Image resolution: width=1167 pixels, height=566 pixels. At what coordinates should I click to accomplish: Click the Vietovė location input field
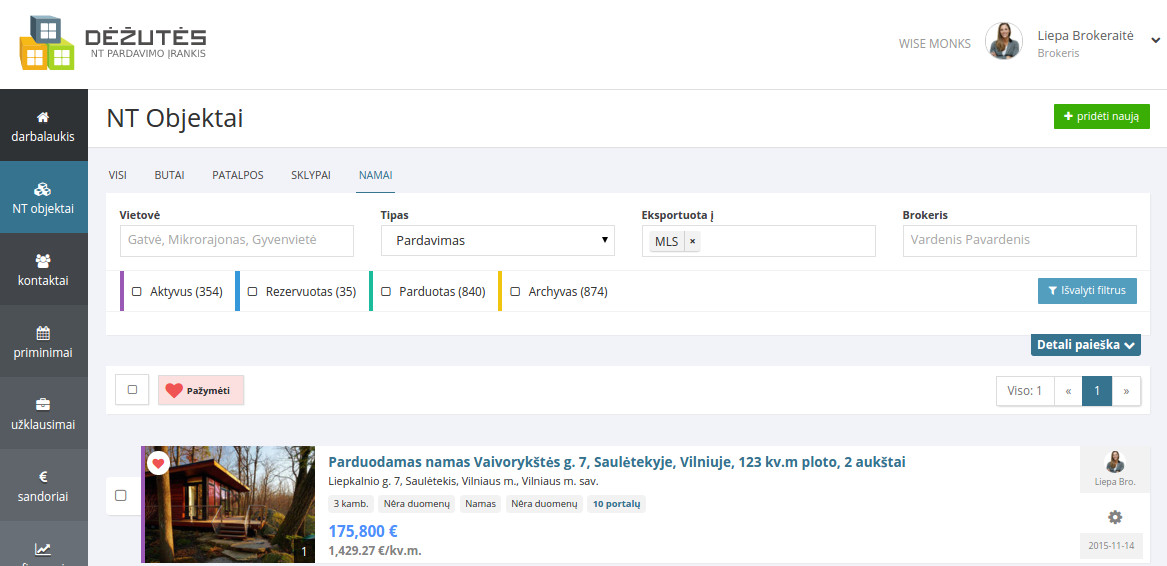coord(236,241)
